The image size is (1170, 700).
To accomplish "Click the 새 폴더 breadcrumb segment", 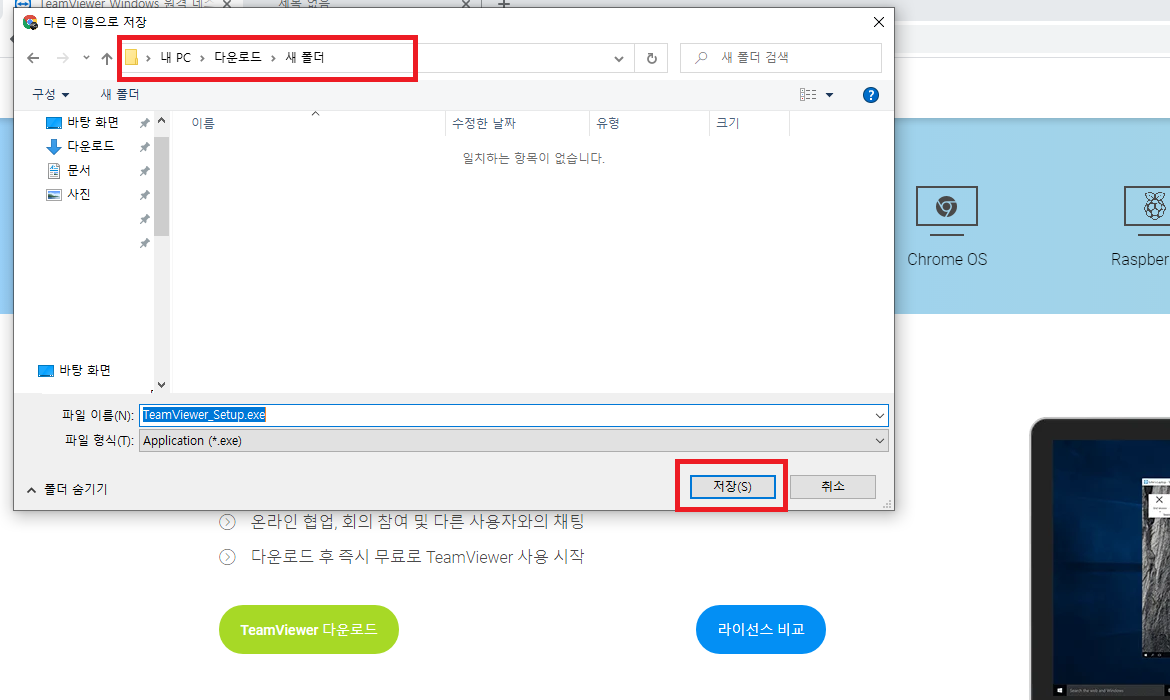I will (x=304, y=57).
